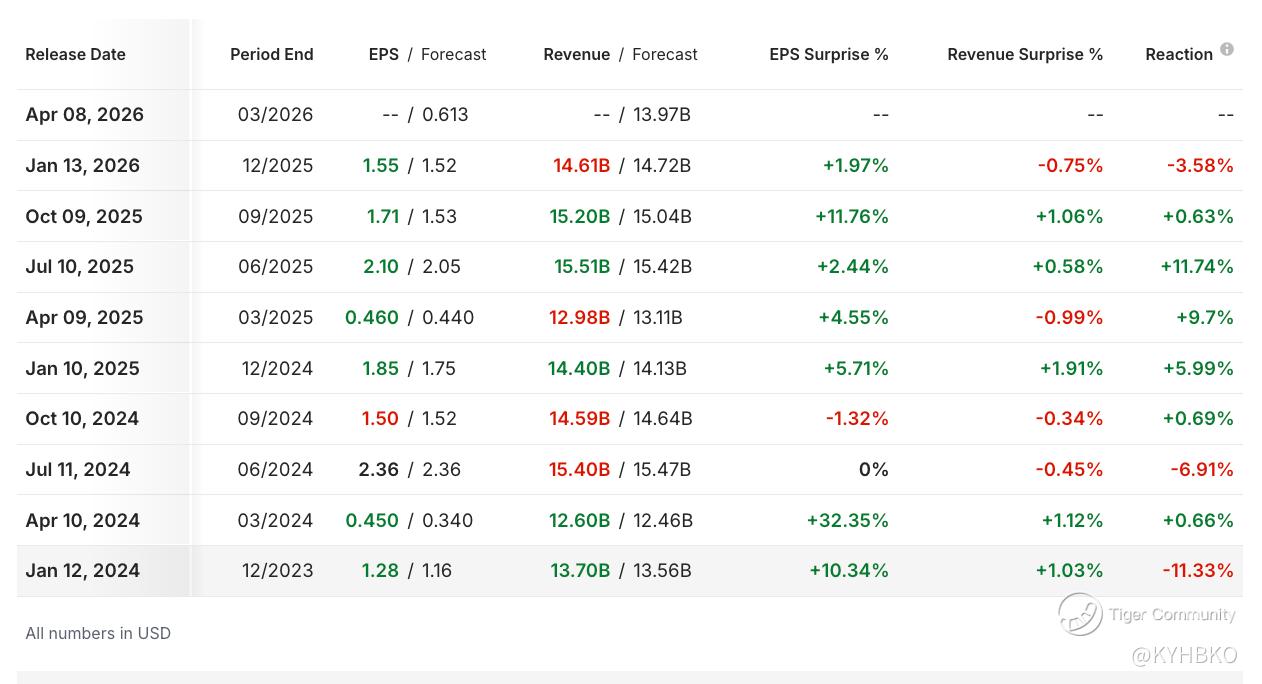Click the -1.32% EPS surprise value
This screenshot has height=684, width=1262.
pyautogui.click(x=857, y=419)
